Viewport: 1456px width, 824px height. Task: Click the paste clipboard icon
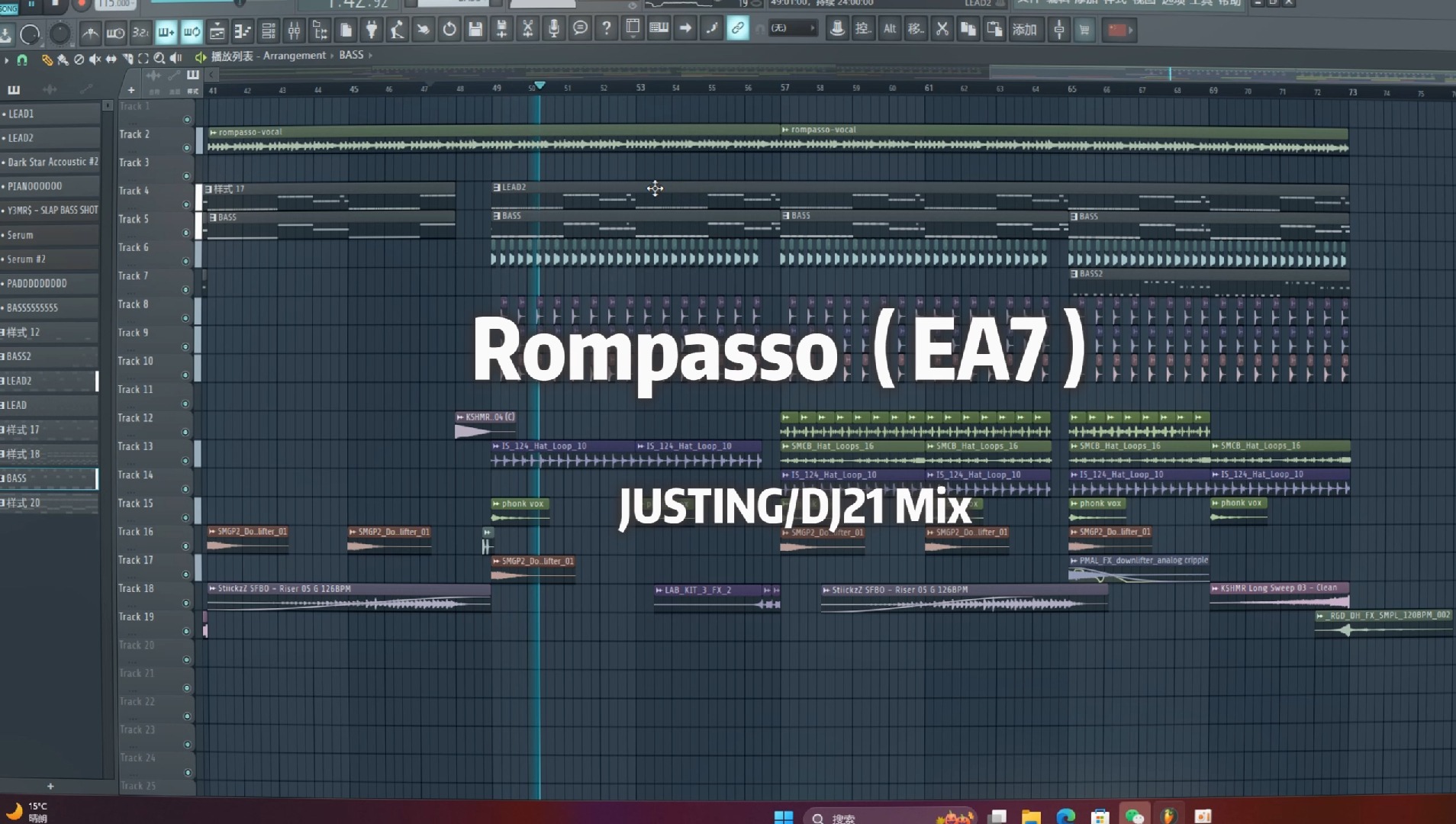tap(994, 29)
